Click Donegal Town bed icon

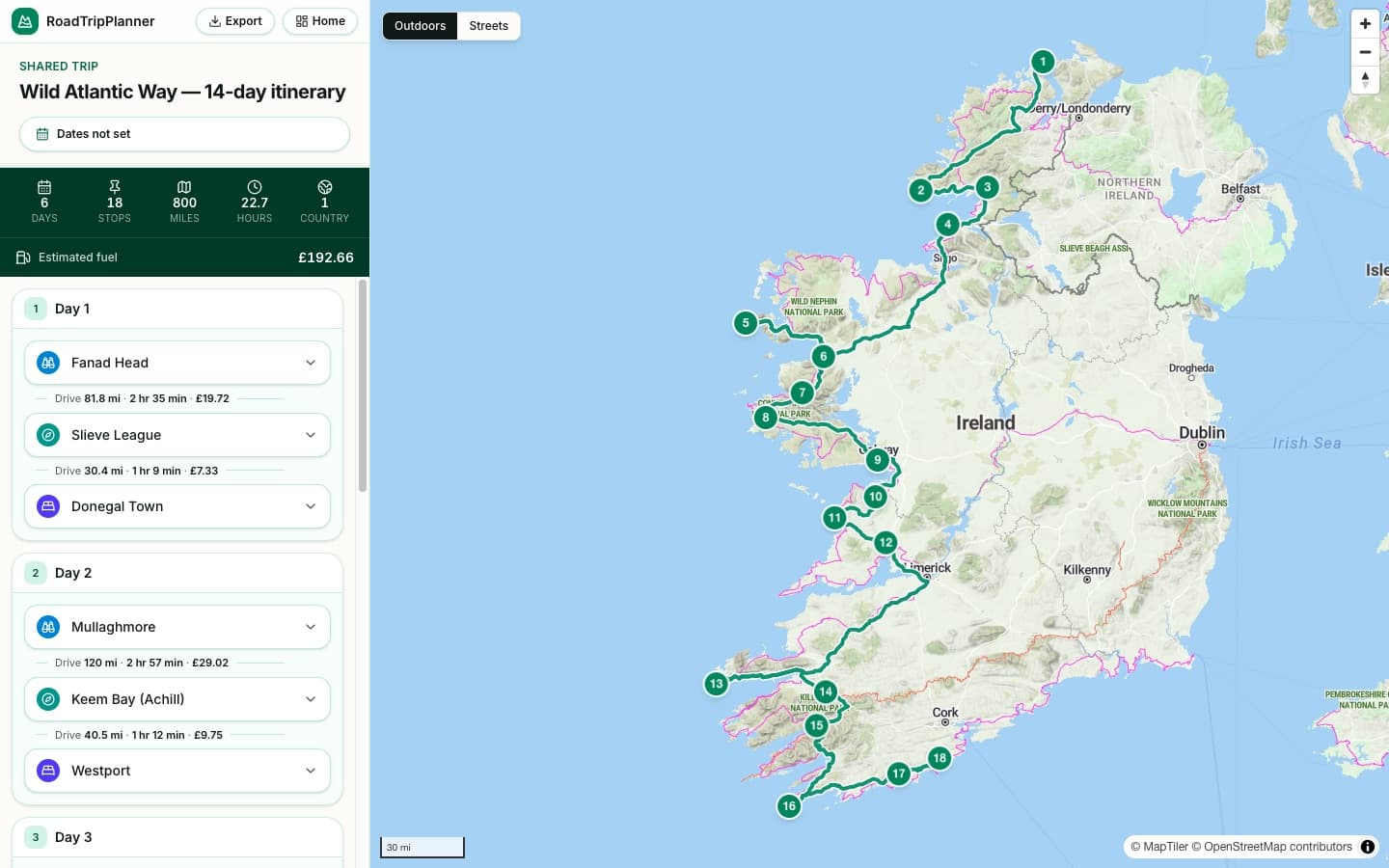tap(48, 506)
